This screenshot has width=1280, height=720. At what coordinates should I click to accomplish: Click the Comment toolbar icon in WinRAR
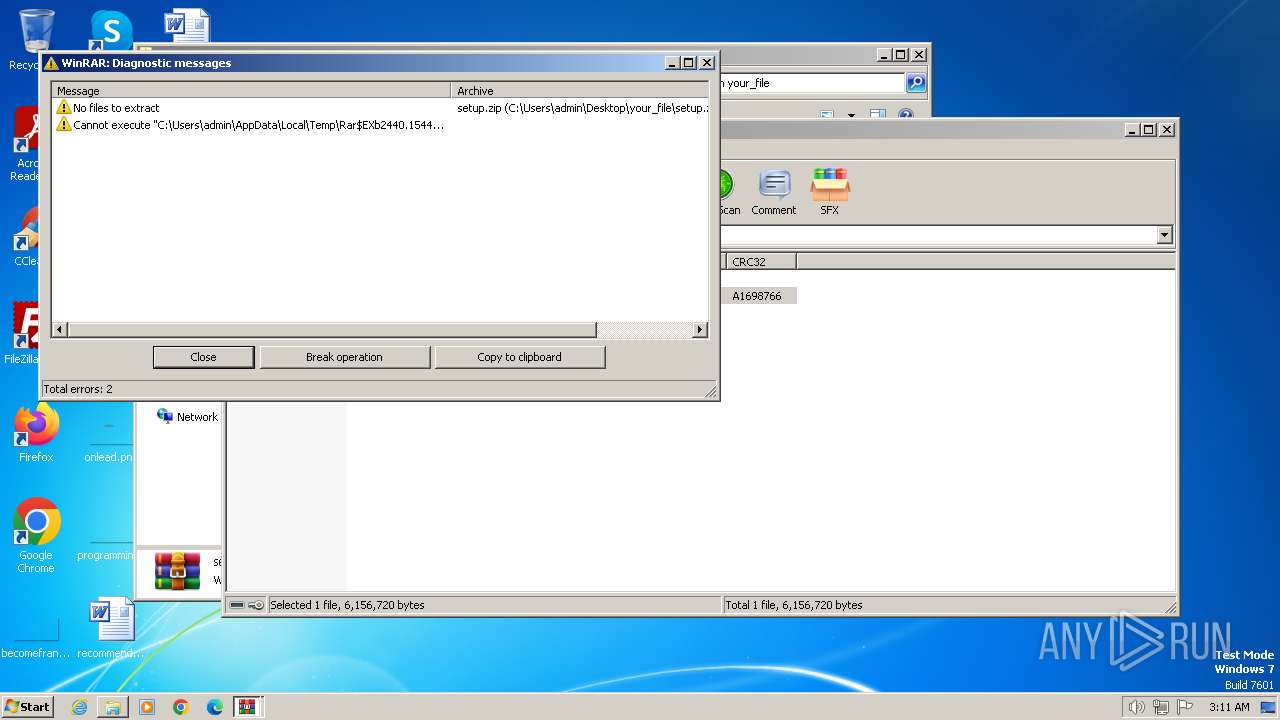pyautogui.click(x=773, y=192)
